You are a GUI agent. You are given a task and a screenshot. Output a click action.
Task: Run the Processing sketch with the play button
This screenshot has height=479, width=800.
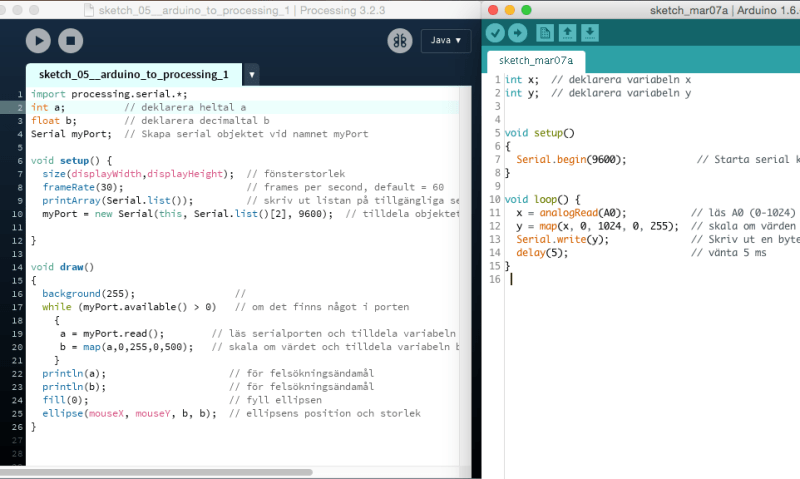tap(38, 40)
